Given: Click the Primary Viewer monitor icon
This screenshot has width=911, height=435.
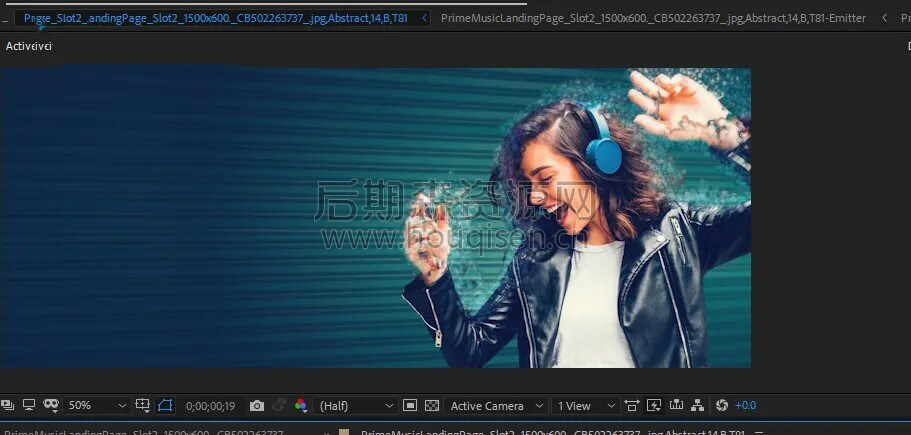Looking at the screenshot, I should pyautogui.click(x=29, y=405).
